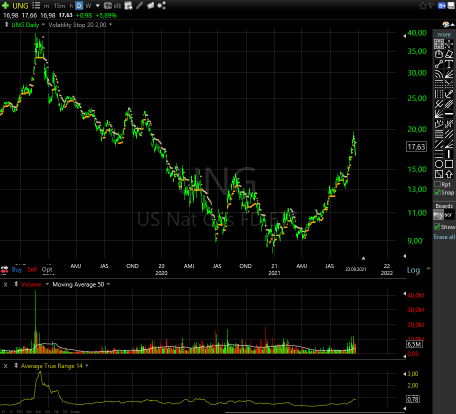The image size is (456, 414).
Task: Select the highlighted board button under Boards
Action: coord(438,215)
